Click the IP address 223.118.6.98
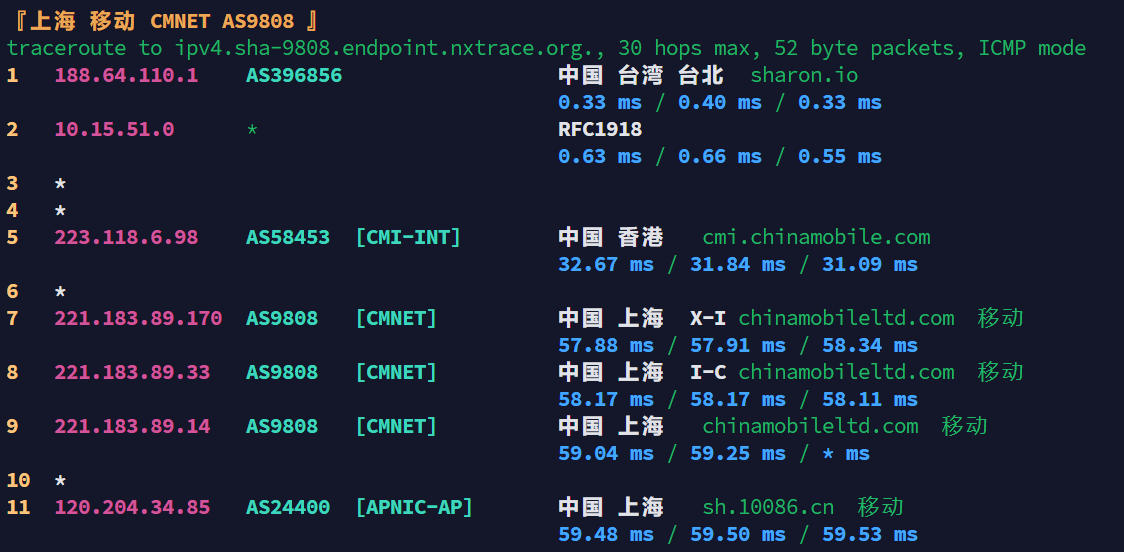This screenshot has height=552, width=1124. point(126,237)
